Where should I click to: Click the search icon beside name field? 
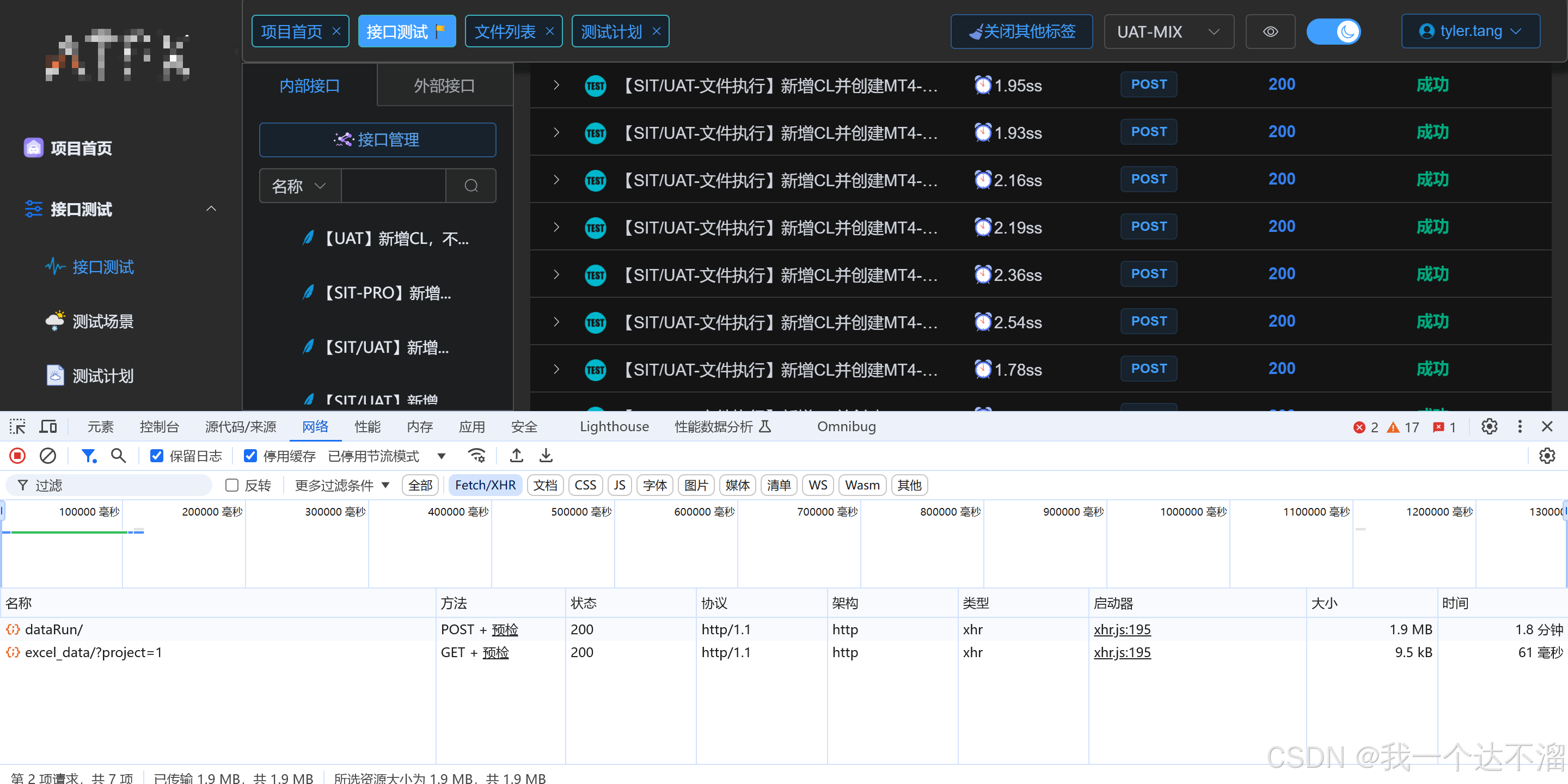tap(470, 186)
